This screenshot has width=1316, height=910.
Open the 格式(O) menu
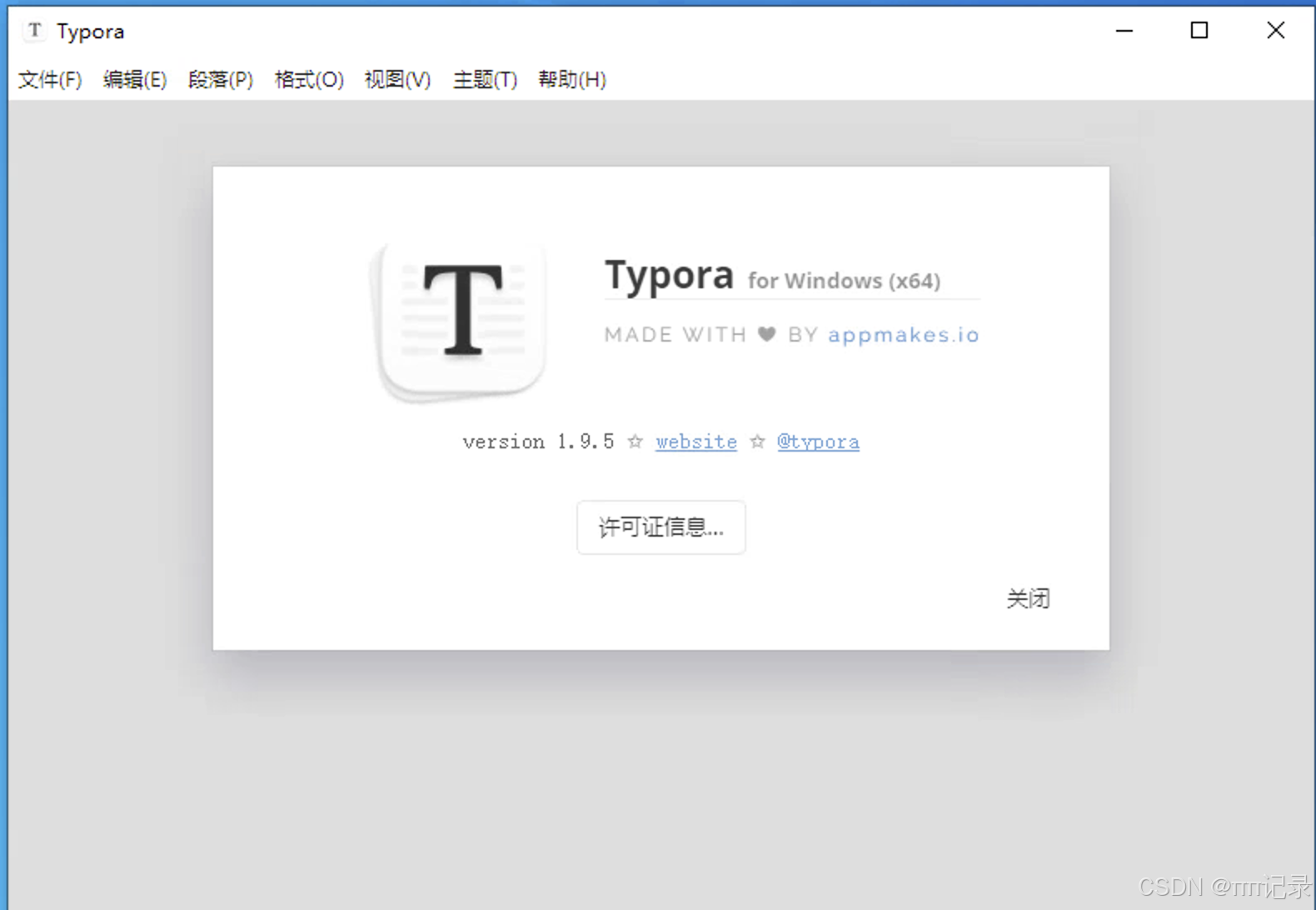pyautogui.click(x=309, y=80)
